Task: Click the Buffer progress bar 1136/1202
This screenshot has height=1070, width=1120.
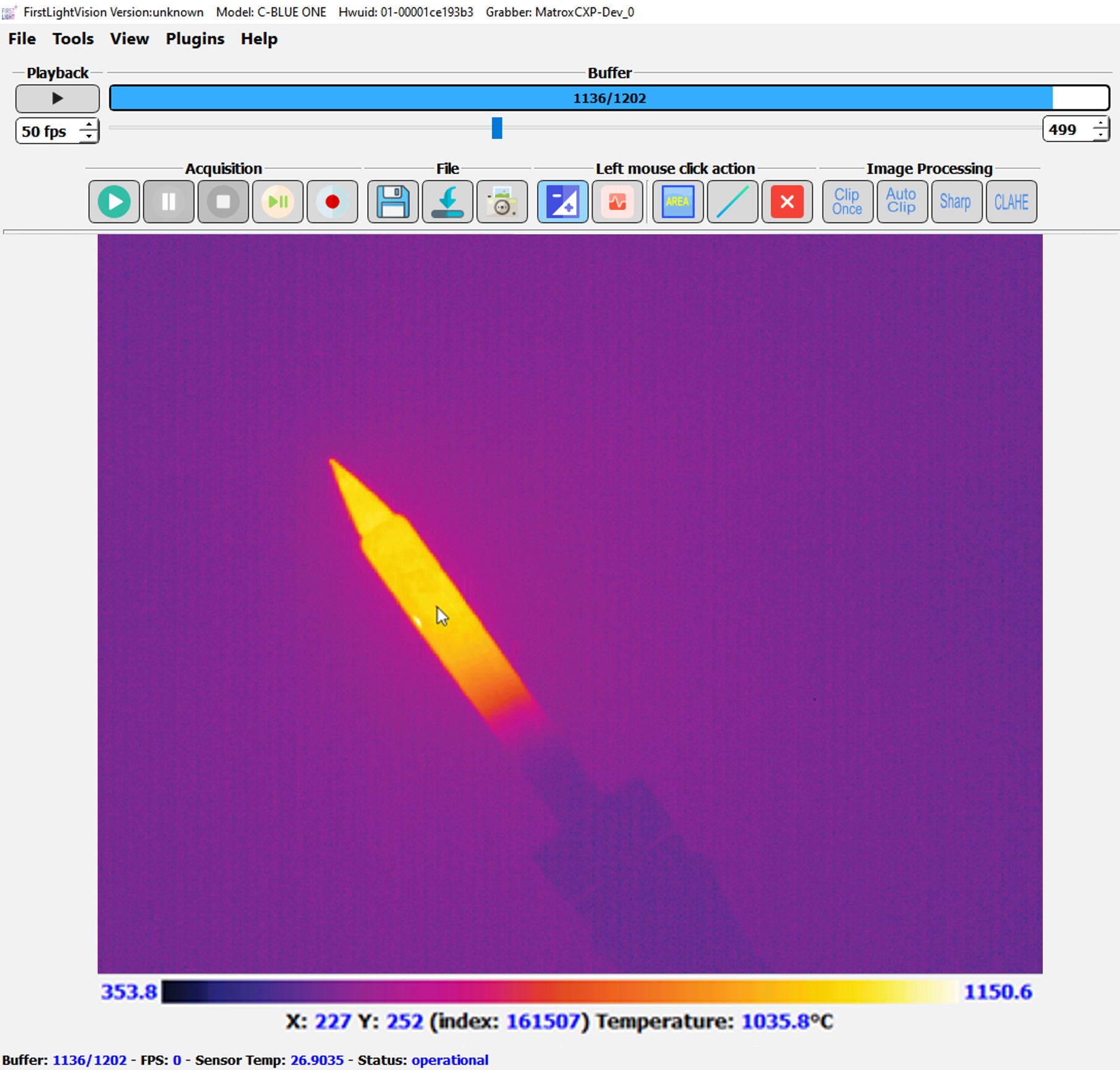Action: pos(609,98)
